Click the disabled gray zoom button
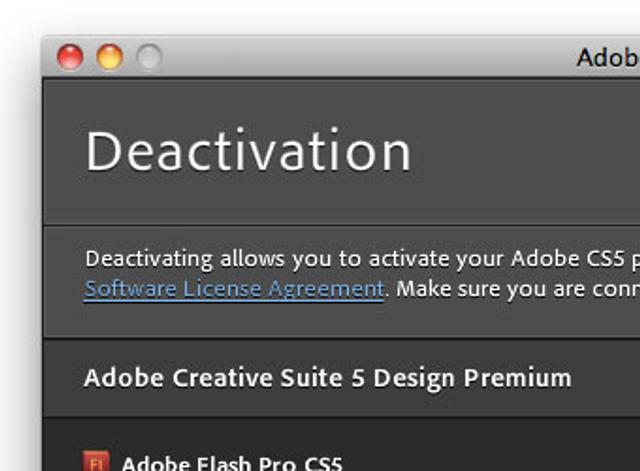This screenshot has width=640, height=471. click(148, 57)
